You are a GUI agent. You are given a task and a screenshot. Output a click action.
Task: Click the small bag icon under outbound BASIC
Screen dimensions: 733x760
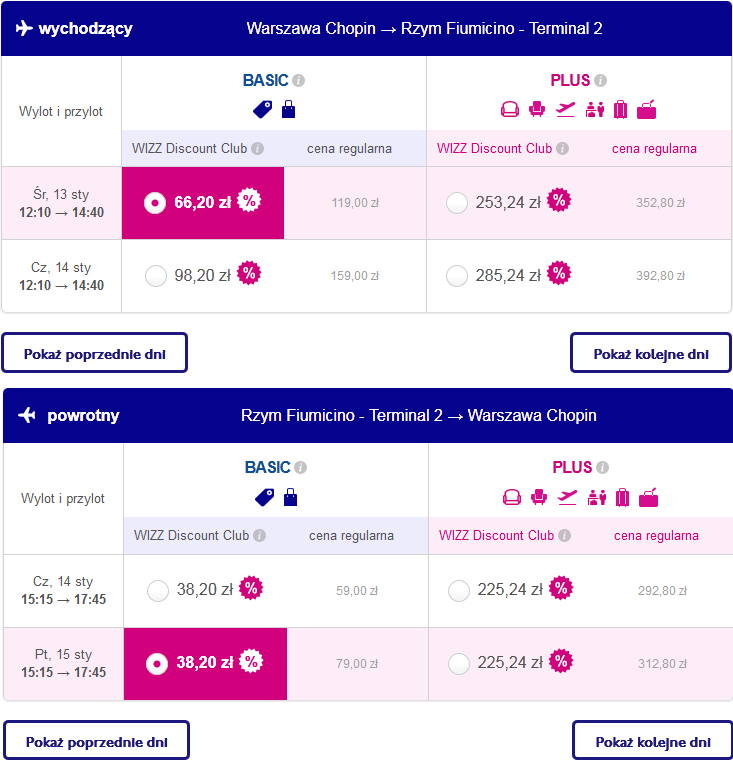point(288,109)
